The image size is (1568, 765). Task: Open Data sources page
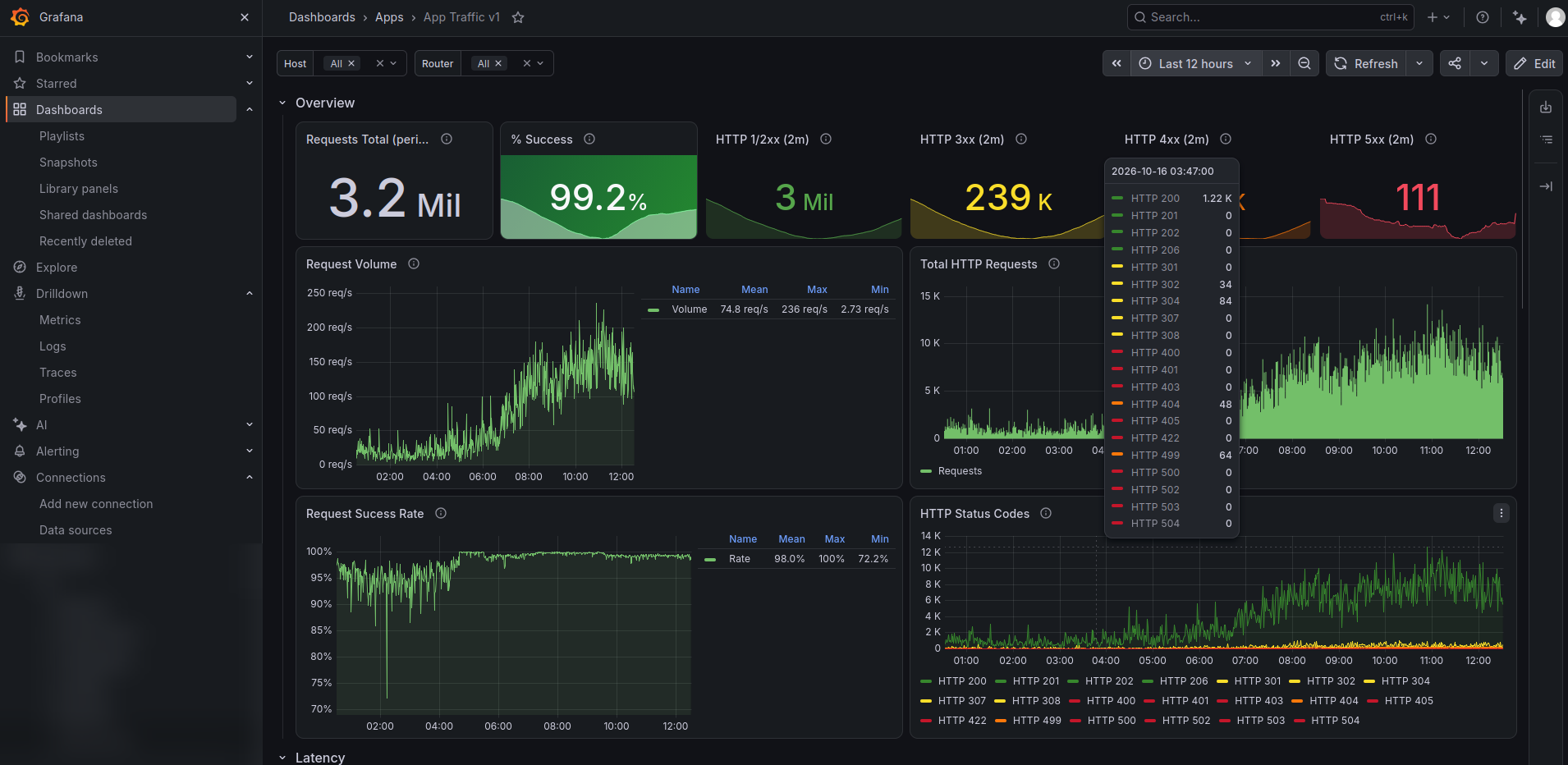(76, 529)
